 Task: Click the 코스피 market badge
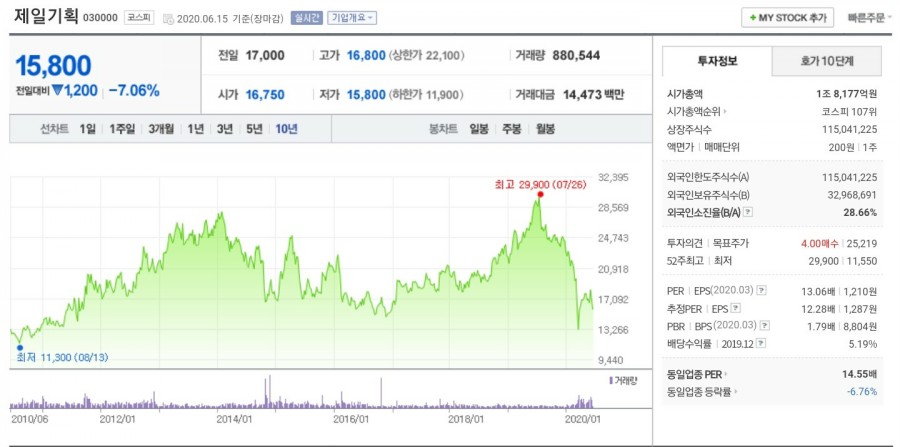(139, 18)
